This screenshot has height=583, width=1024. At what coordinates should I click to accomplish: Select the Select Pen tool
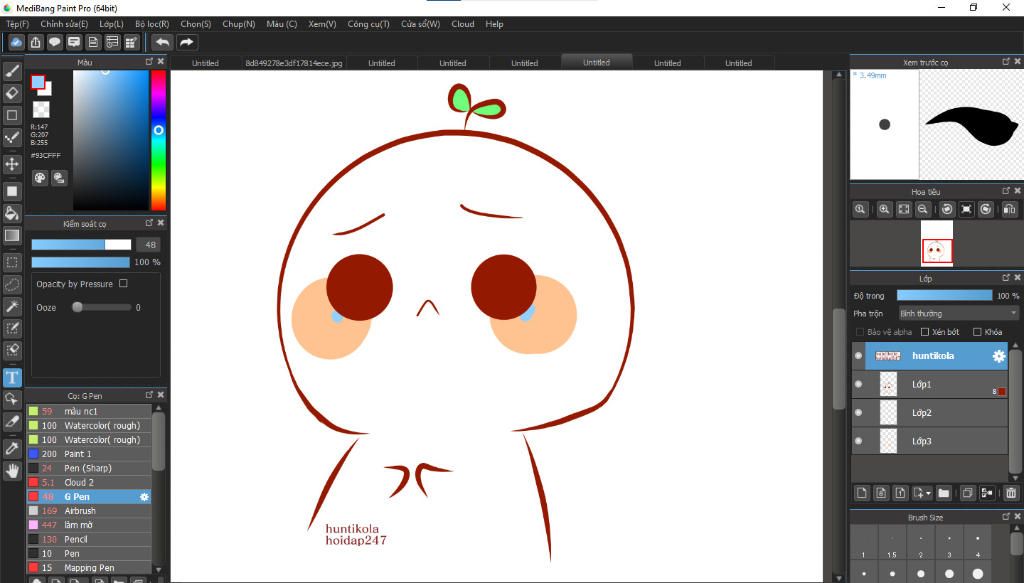click(x=12, y=328)
